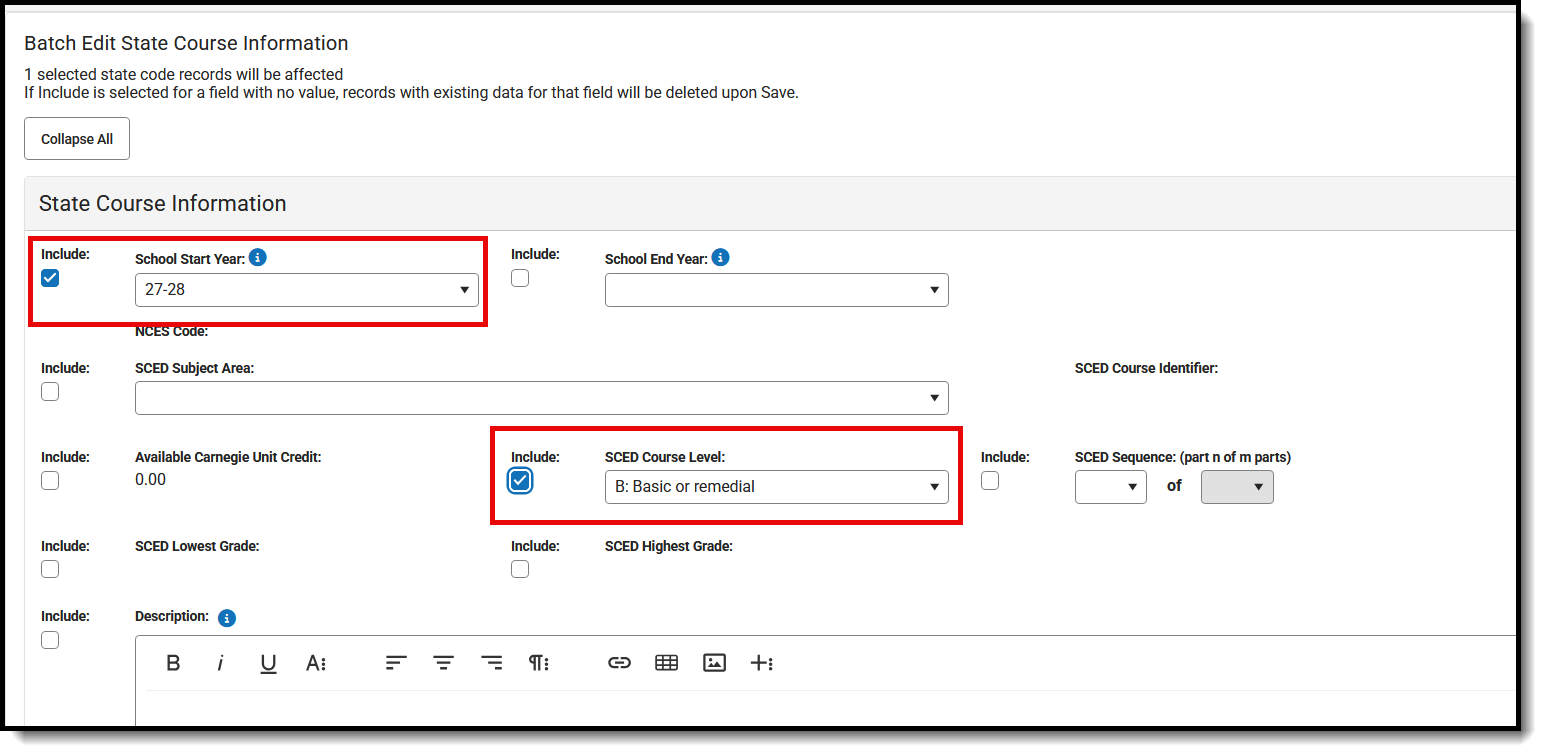
Task: Toggle bold formatting in the Description editor
Action: pyautogui.click(x=173, y=662)
